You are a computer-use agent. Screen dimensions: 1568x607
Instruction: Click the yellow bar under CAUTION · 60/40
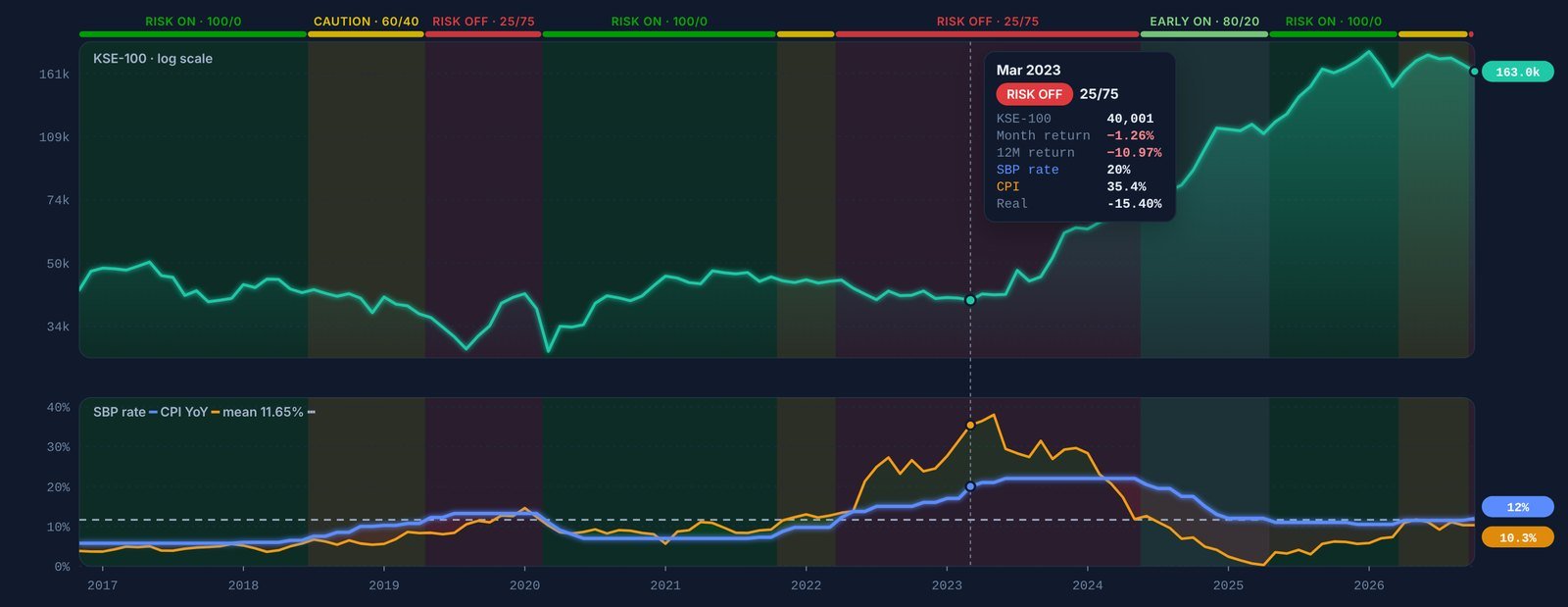point(366,34)
